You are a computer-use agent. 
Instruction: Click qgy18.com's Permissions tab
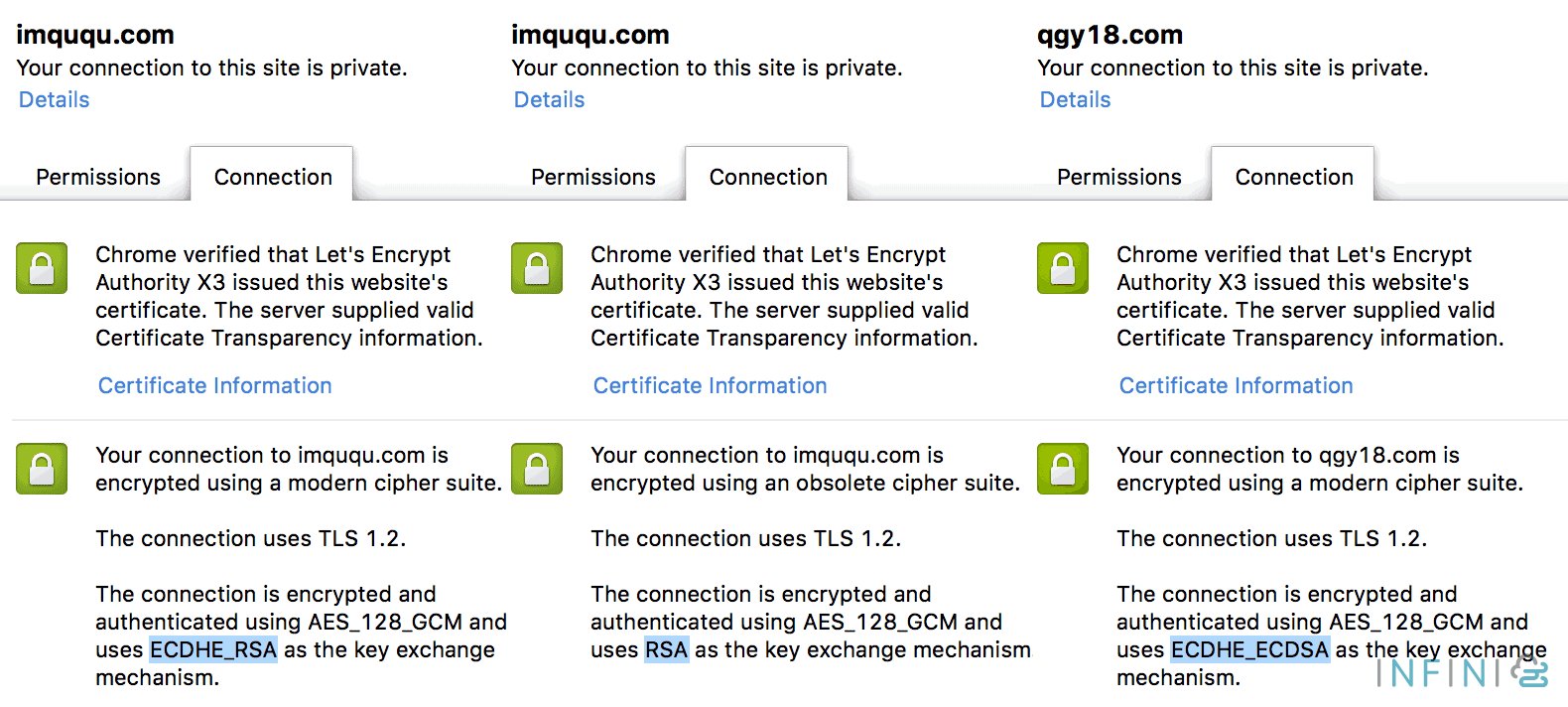click(x=1118, y=177)
